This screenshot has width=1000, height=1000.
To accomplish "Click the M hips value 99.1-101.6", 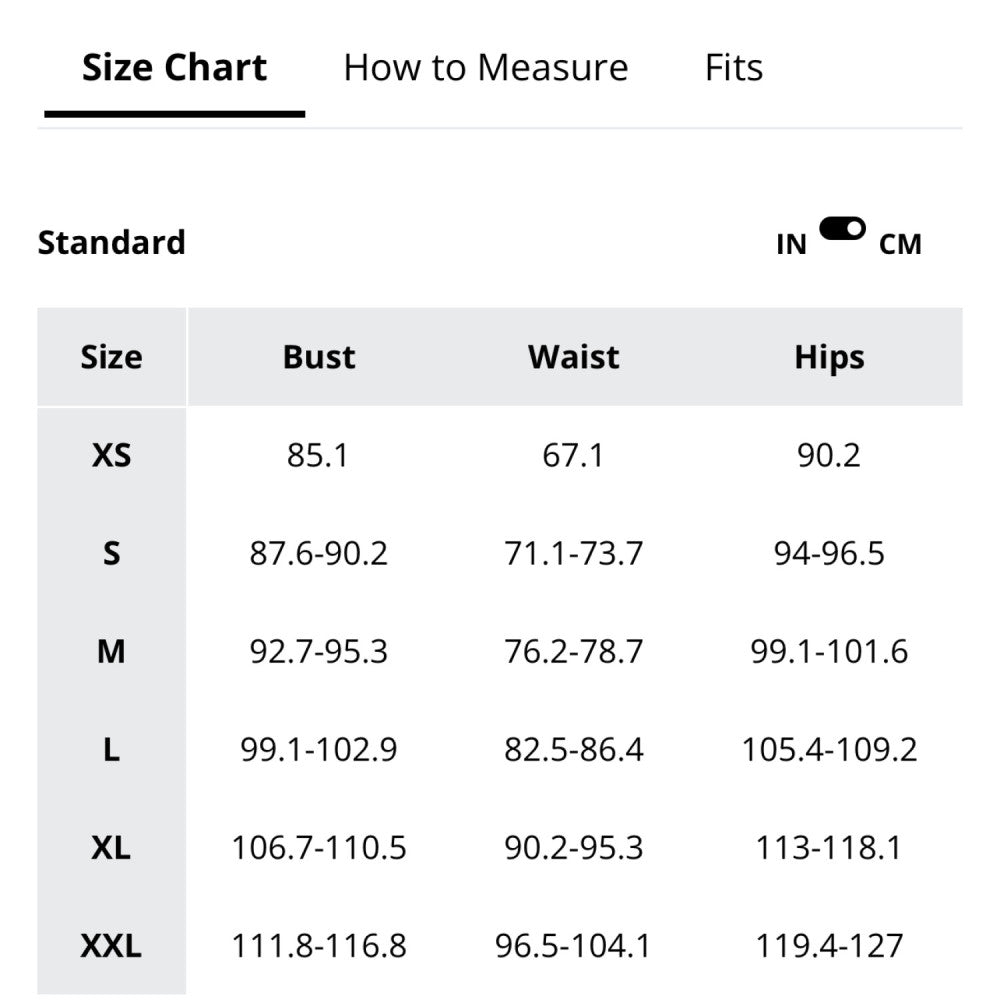I will tap(829, 652).
